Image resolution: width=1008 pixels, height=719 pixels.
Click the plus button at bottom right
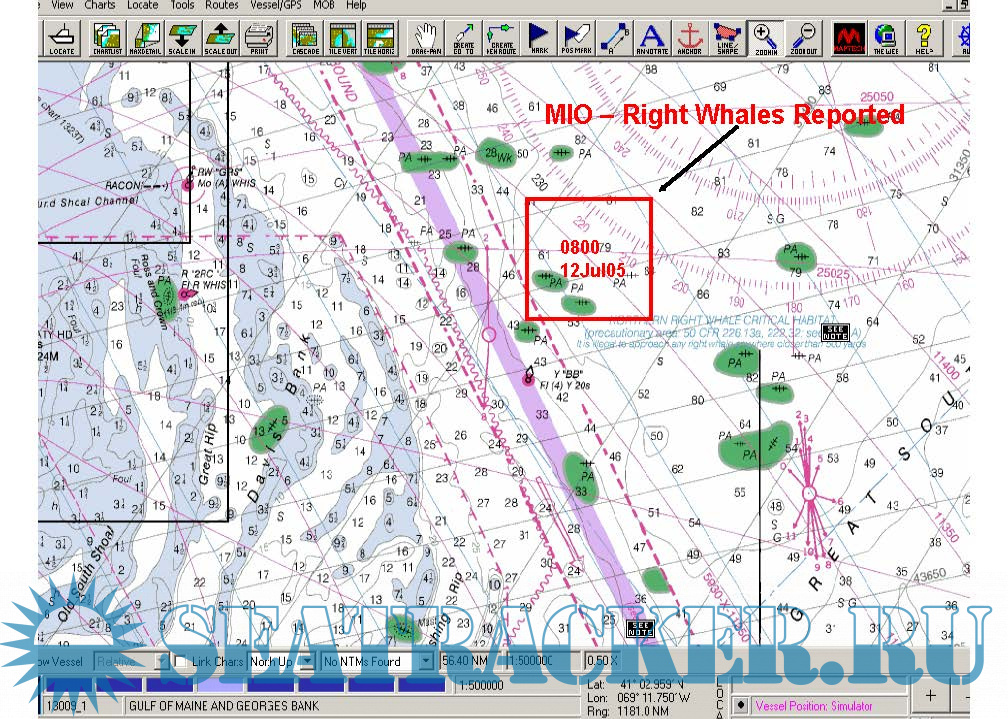(x=930, y=695)
